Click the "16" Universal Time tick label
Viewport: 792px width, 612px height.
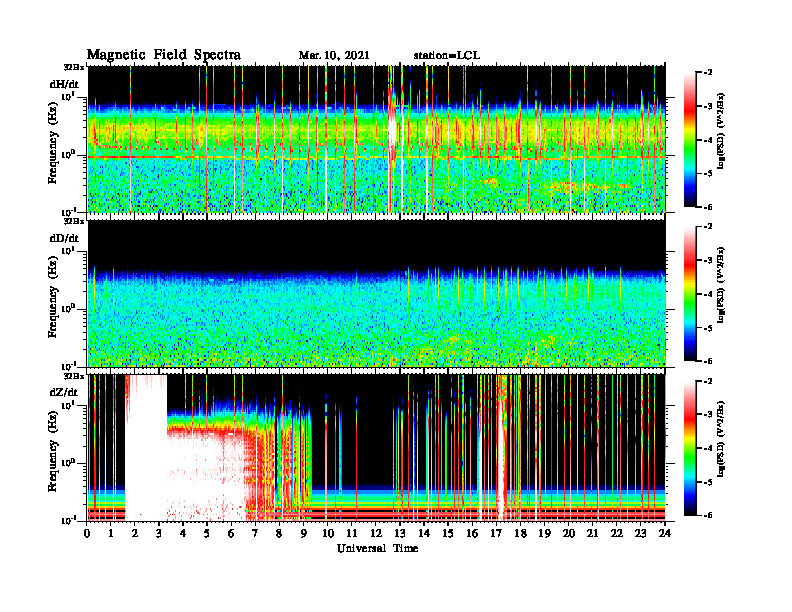coord(472,533)
